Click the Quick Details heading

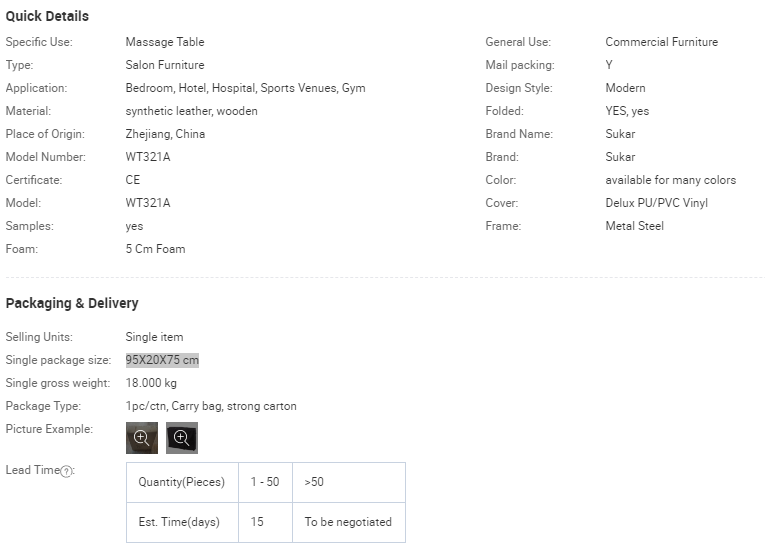pyautogui.click(x=47, y=16)
